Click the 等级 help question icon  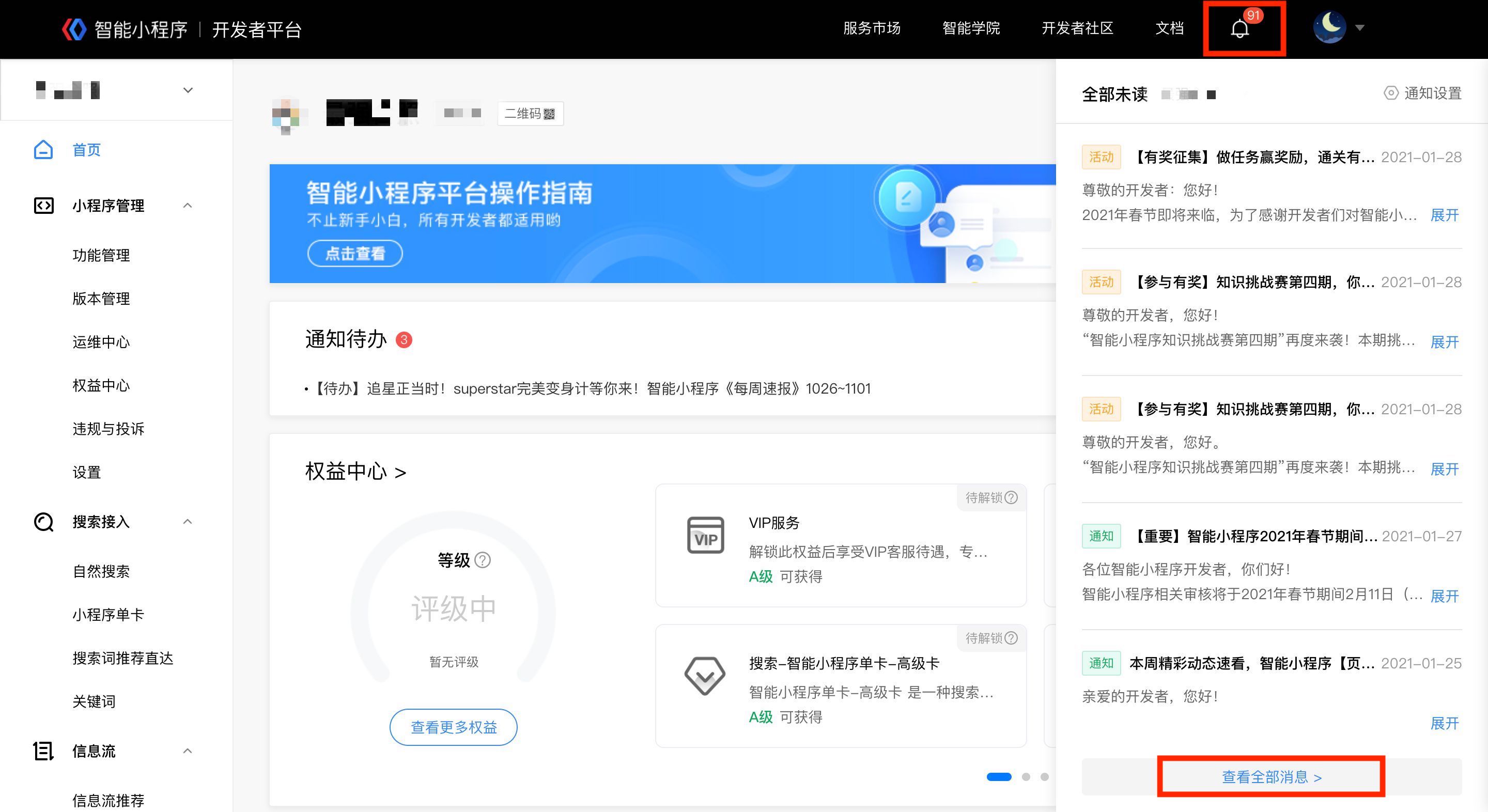483,559
